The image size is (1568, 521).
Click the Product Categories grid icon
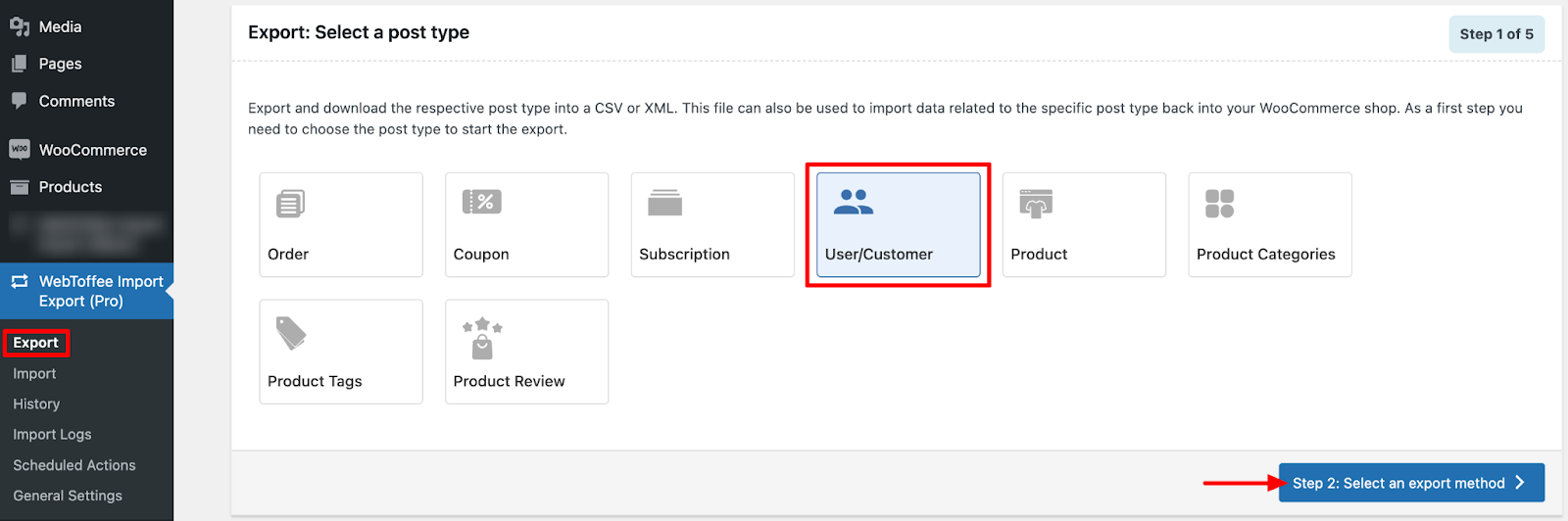click(1220, 204)
